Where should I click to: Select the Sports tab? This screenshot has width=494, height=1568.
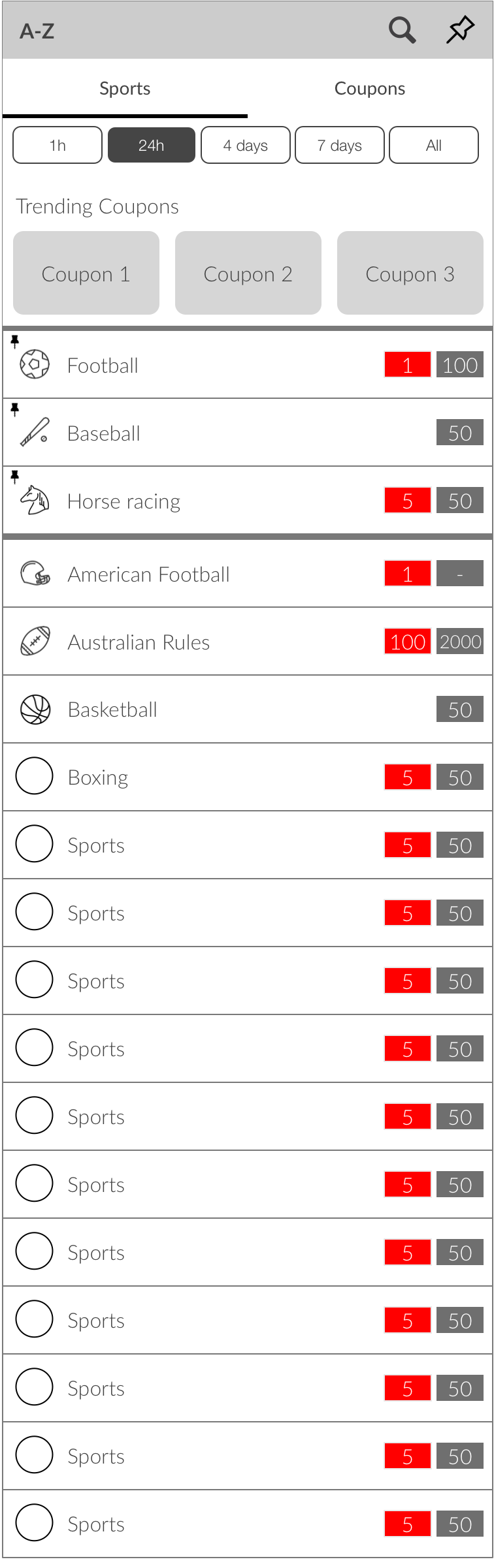tap(125, 89)
